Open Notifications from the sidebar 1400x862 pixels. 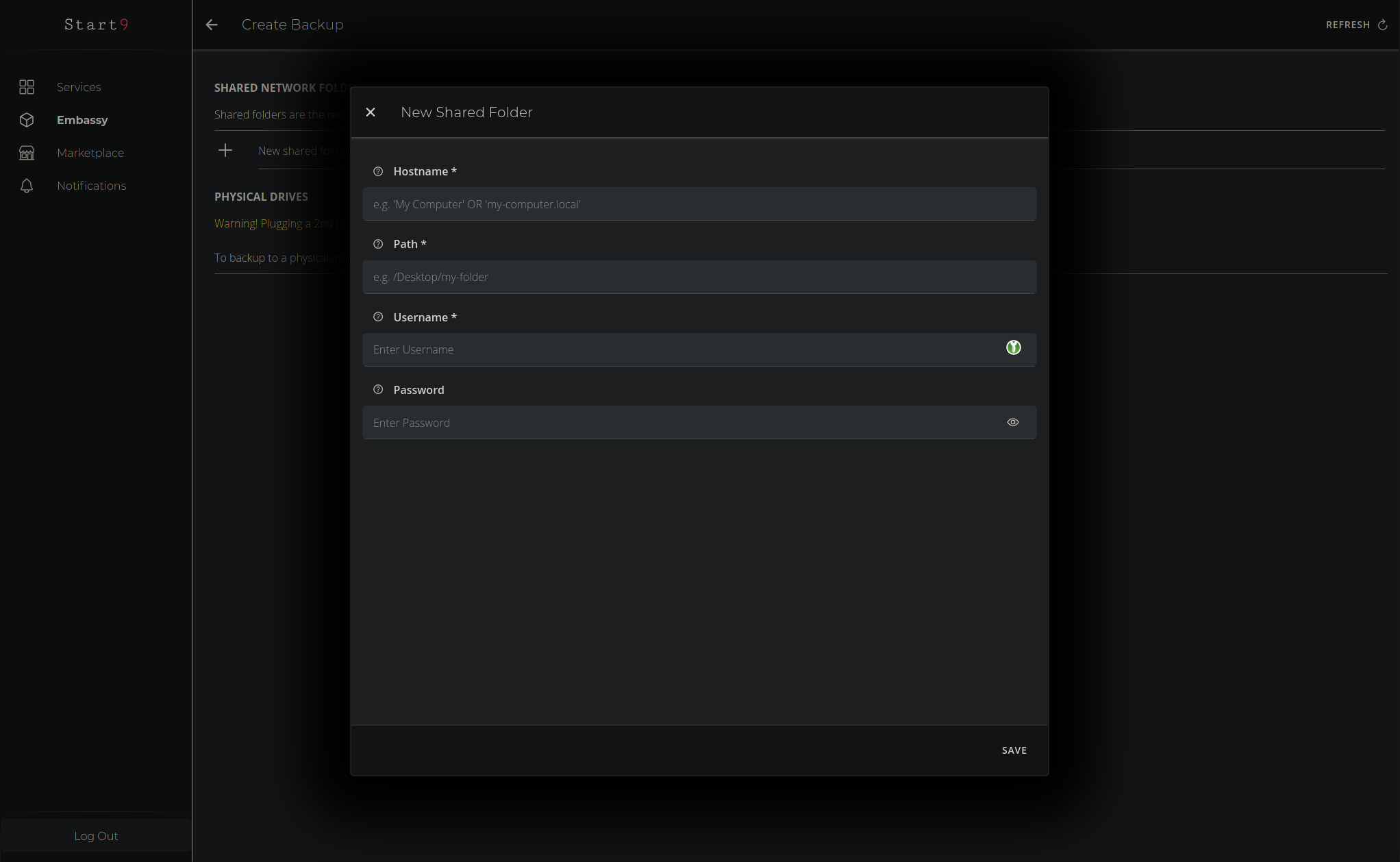(x=91, y=186)
